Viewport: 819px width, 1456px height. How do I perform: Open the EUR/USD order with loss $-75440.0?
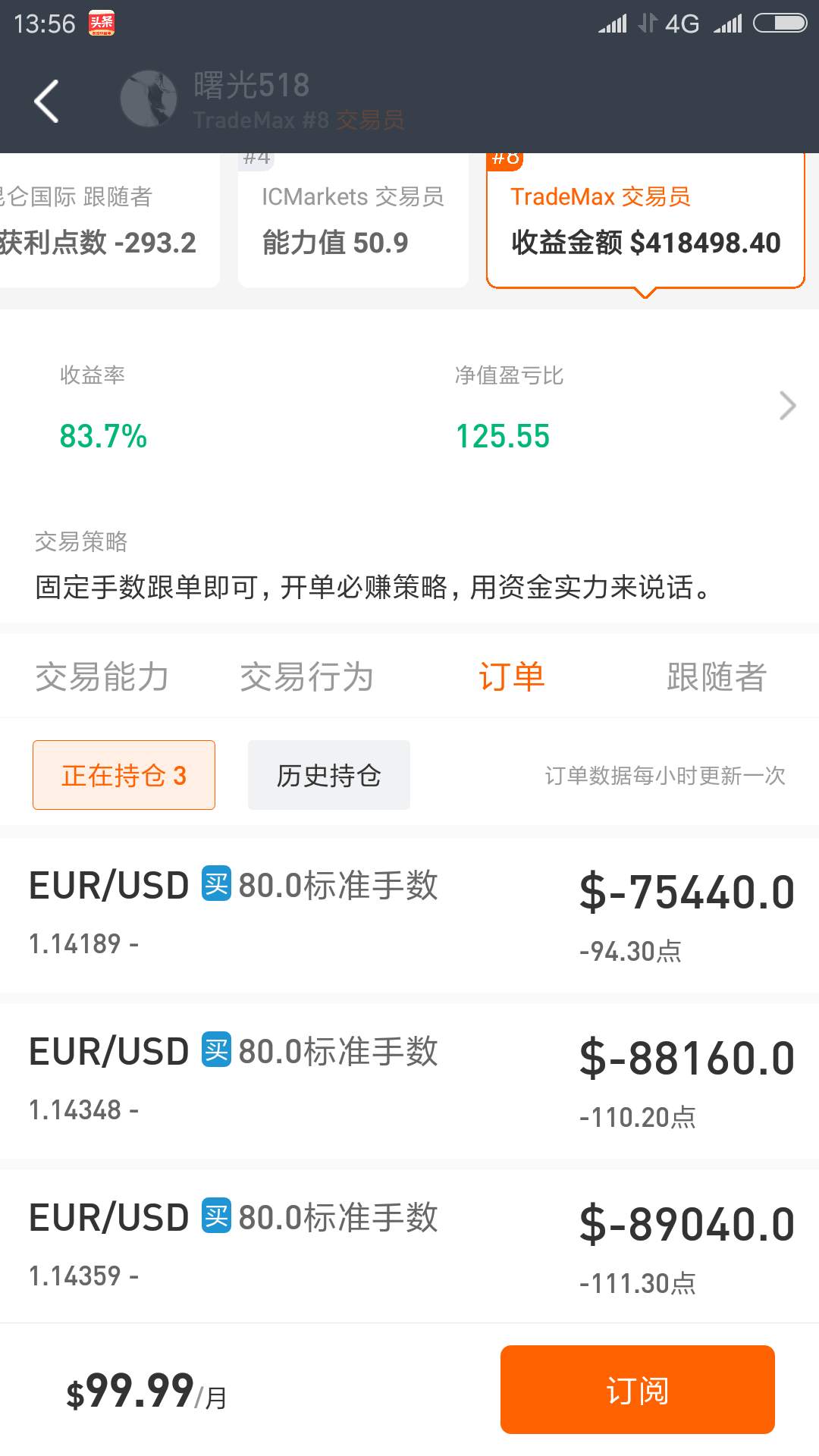pos(409,914)
